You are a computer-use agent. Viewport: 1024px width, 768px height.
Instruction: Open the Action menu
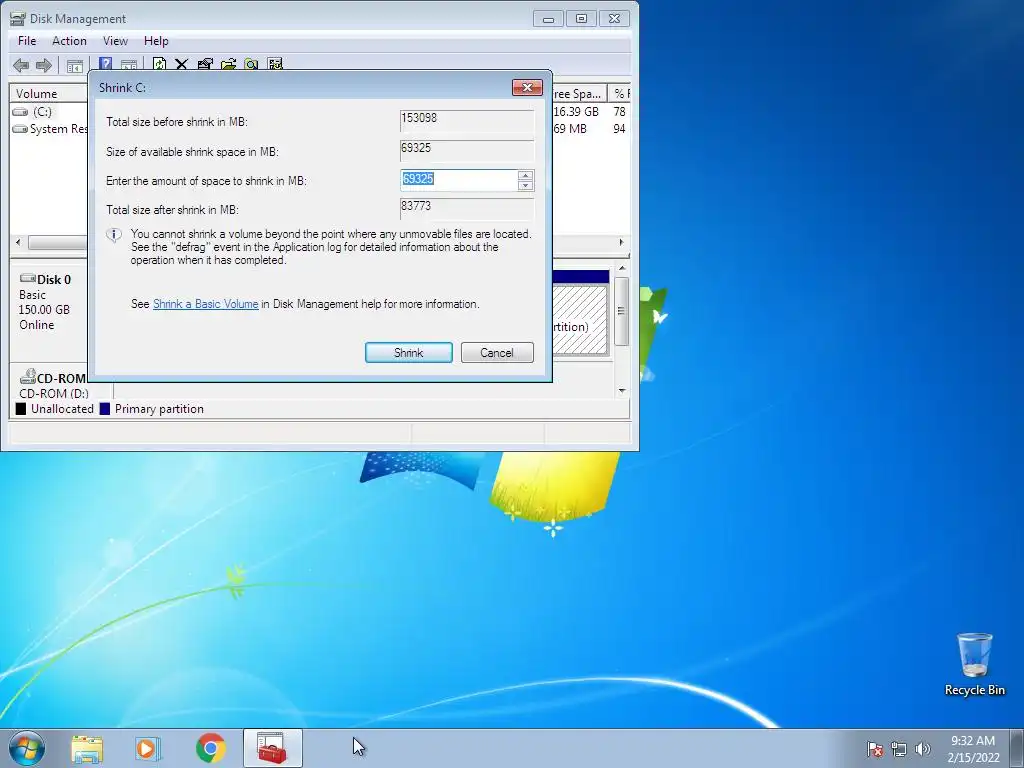tap(69, 40)
